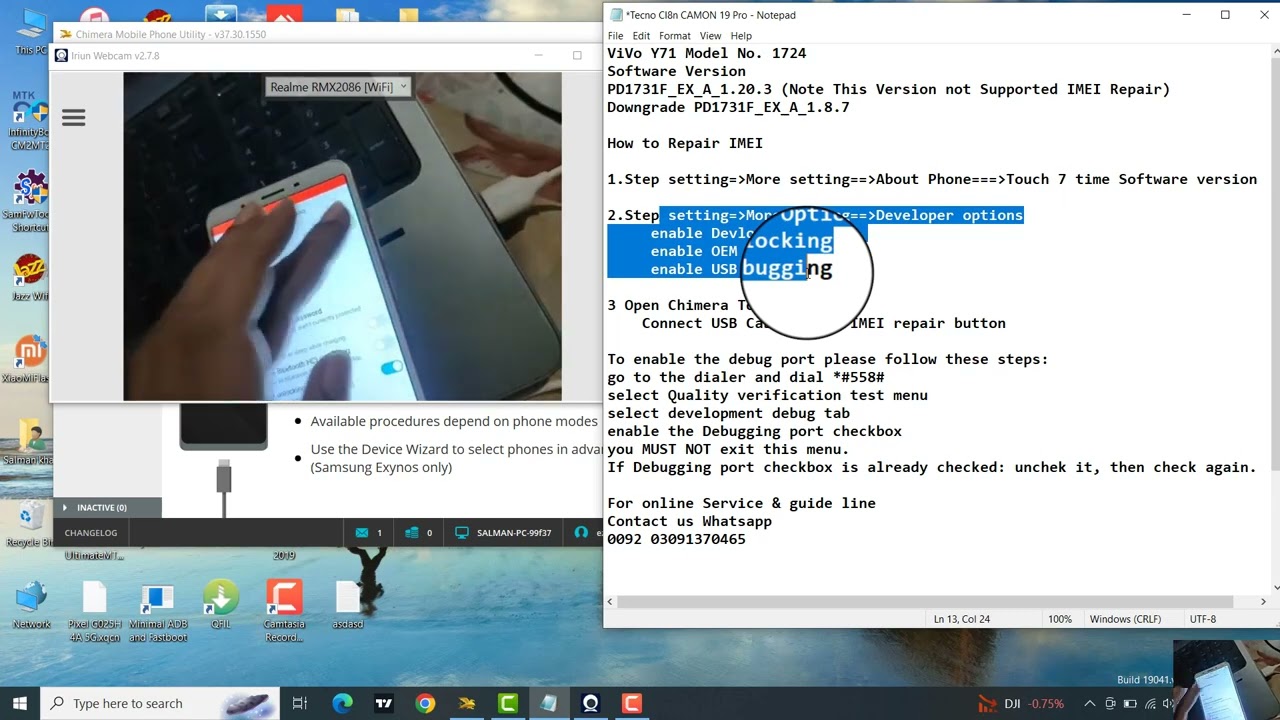Launch Microsoft Edge from the taskbar
1280x720 pixels.
coord(342,703)
